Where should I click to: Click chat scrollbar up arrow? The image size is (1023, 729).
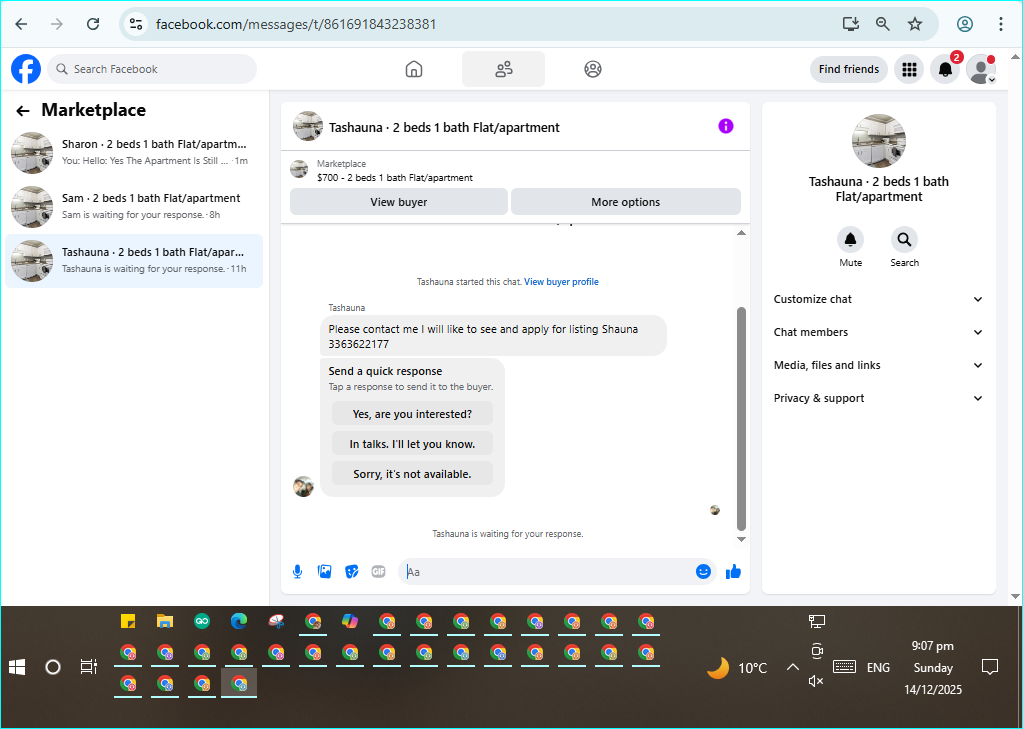pos(741,233)
